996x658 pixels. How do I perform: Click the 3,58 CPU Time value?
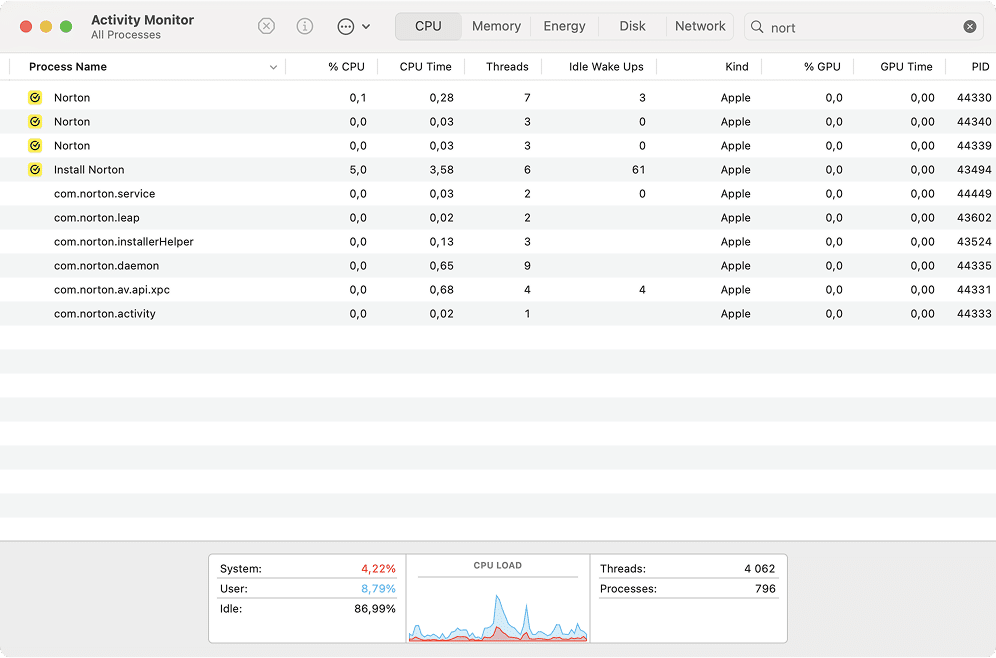click(x=441, y=170)
